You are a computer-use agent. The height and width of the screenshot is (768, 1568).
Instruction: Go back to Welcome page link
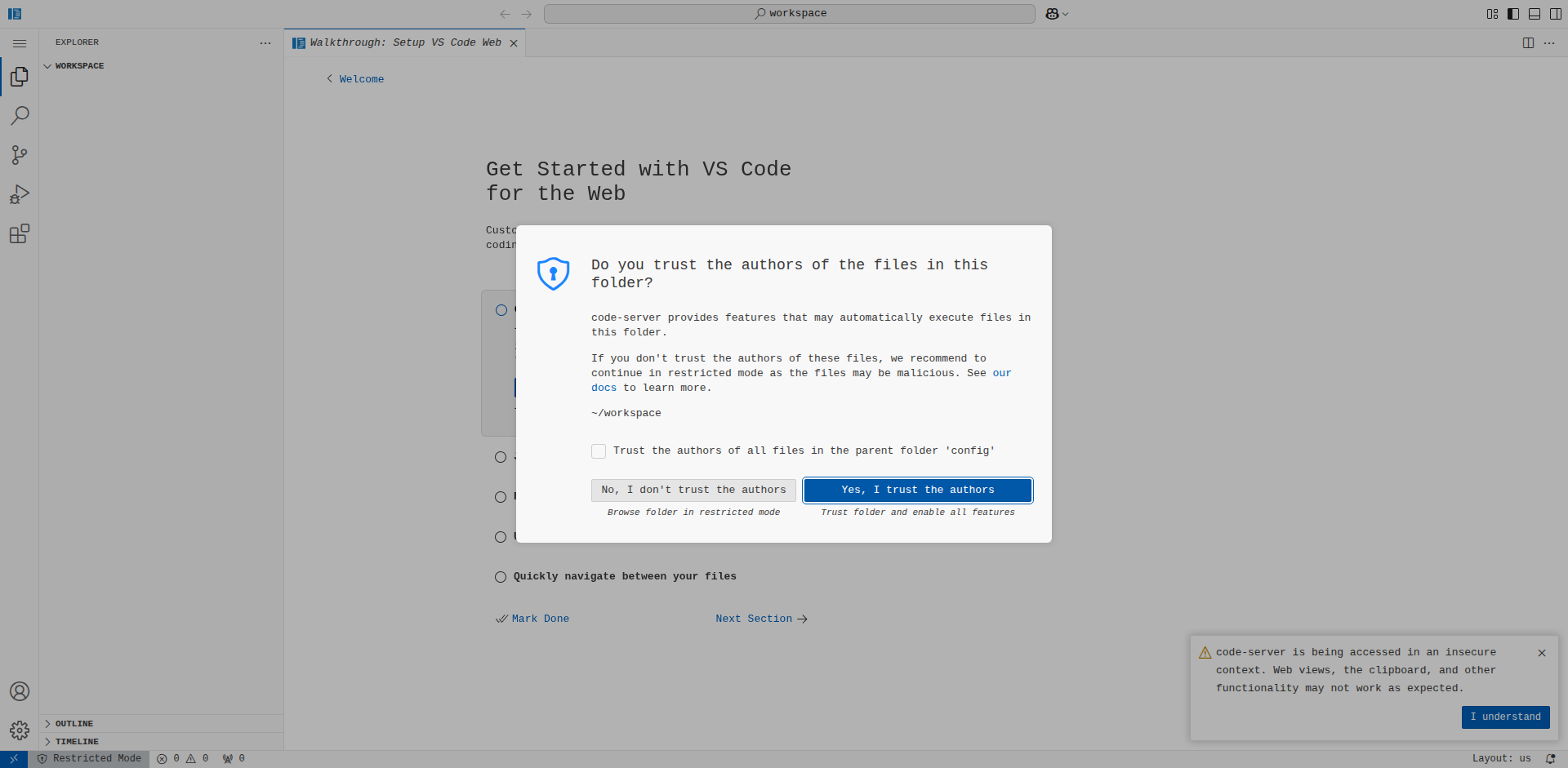click(x=355, y=79)
